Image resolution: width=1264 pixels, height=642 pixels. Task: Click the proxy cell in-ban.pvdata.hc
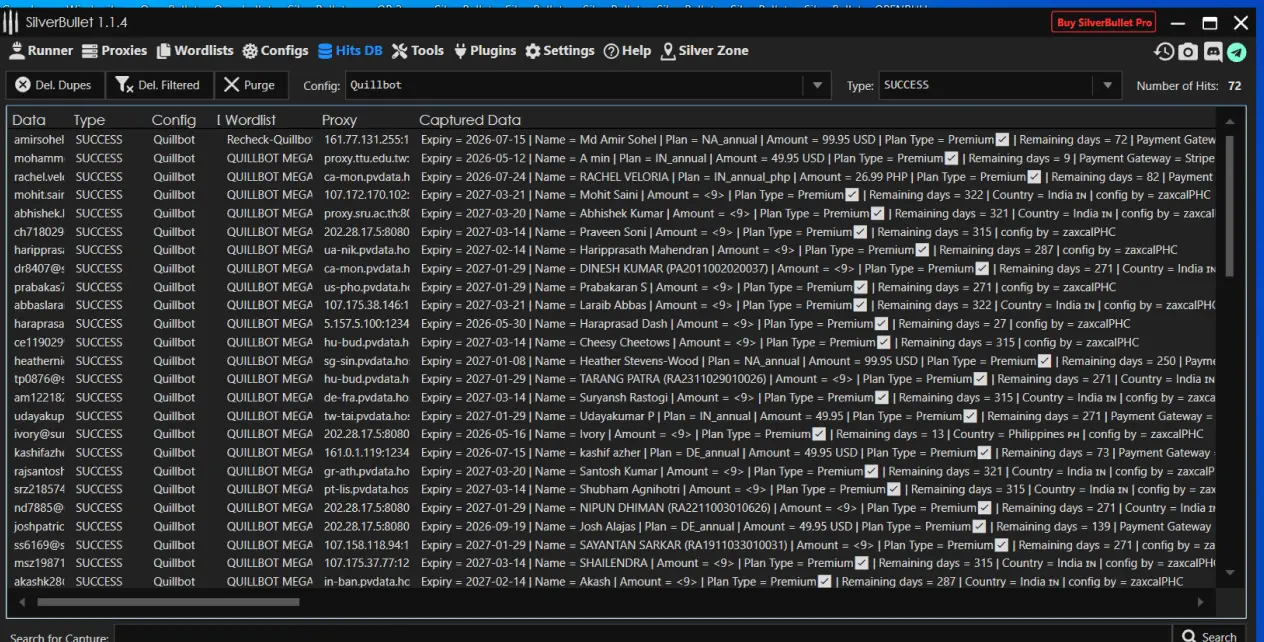(x=366, y=581)
